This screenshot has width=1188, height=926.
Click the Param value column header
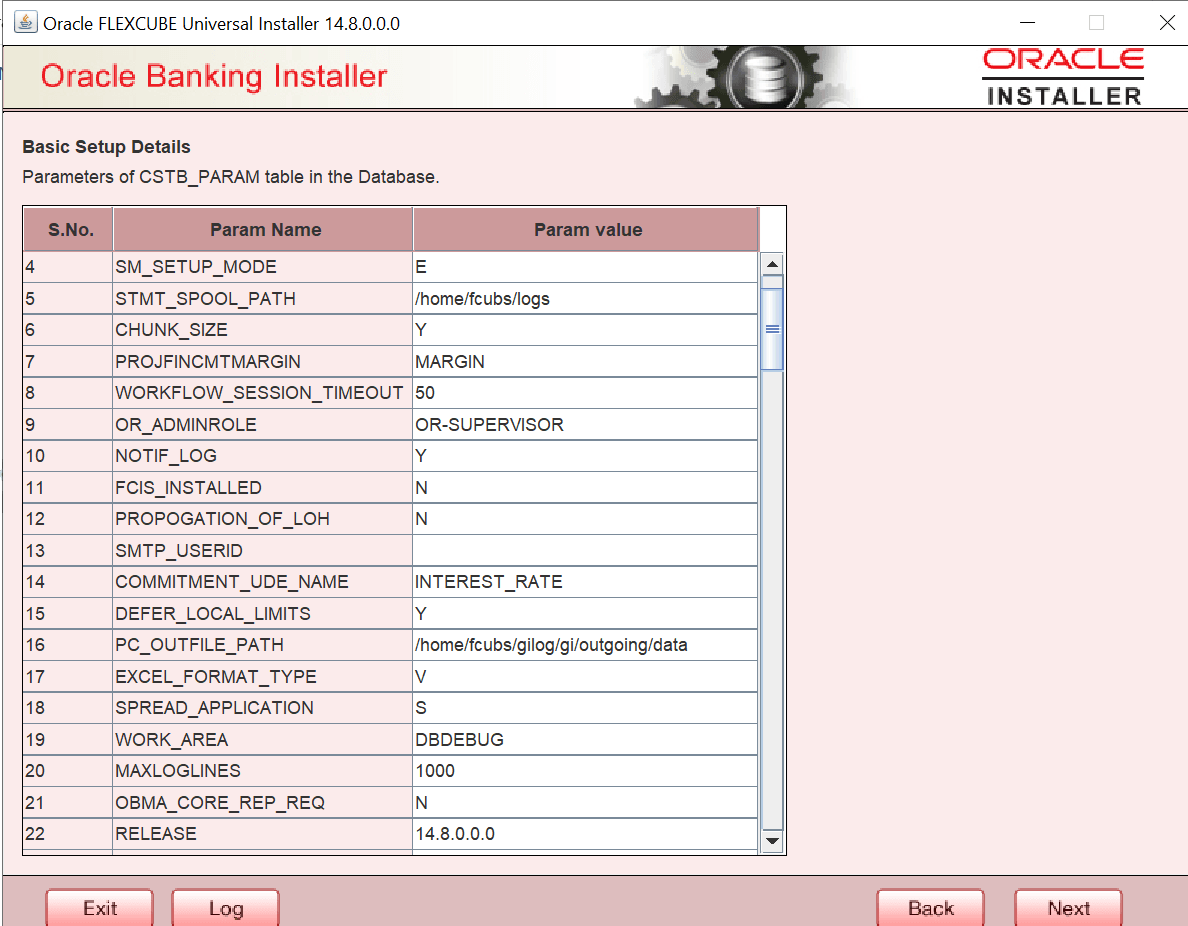[x=586, y=230]
